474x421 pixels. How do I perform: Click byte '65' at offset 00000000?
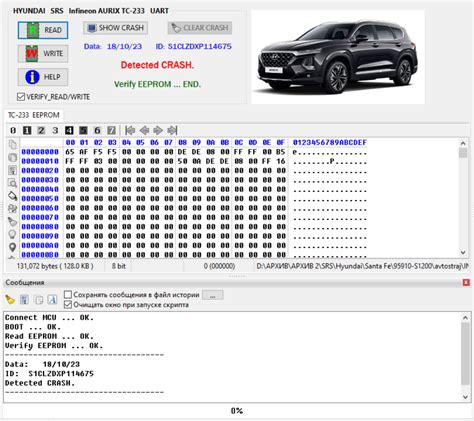click(70, 152)
